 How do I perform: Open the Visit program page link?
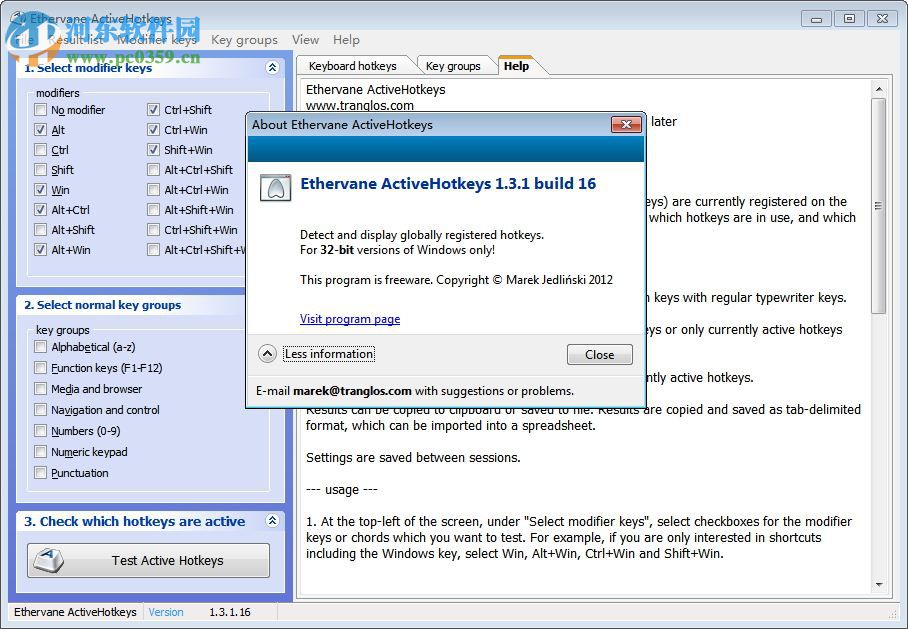(x=350, y=319)
